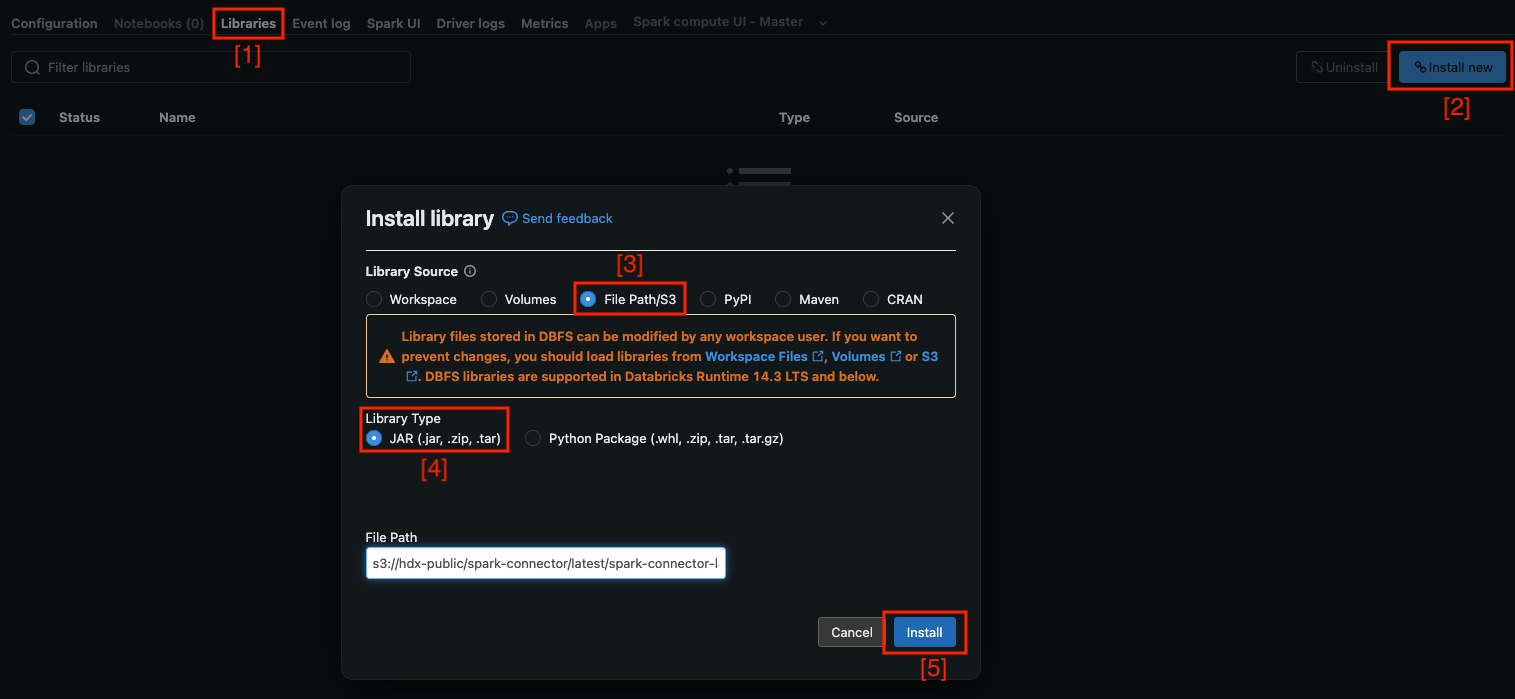Choose the Python Package library type
The width and height of the screenshot is (1515, 699).
coord(533,438)
